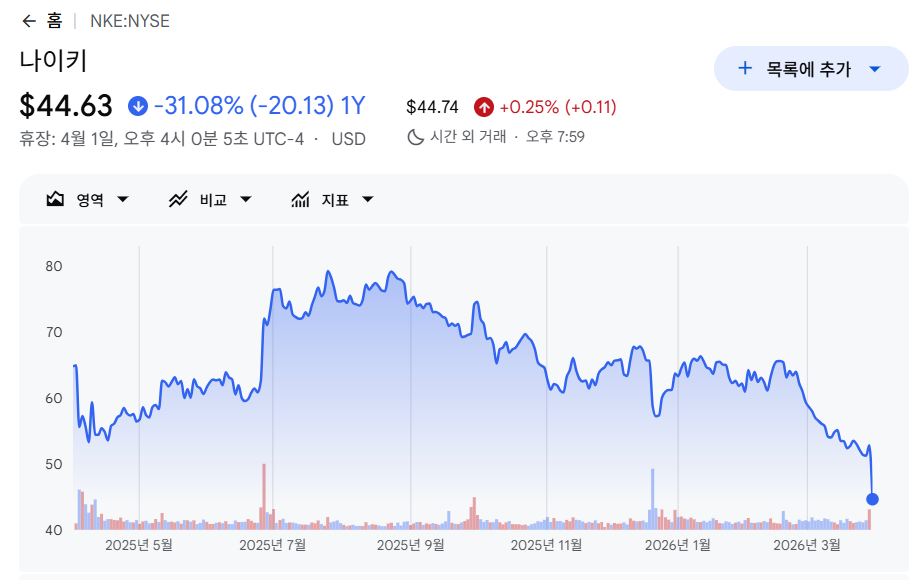Click the blue down-arrow change icon
The image size is (919, 580).
pos(138,105)
